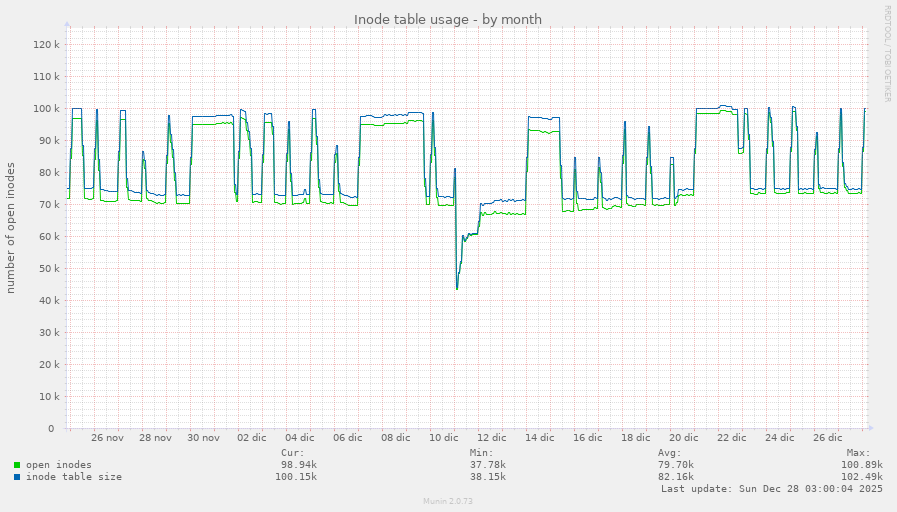Click the '30 k' y-axis label
The image size is (897, 512).
point(49,333)
